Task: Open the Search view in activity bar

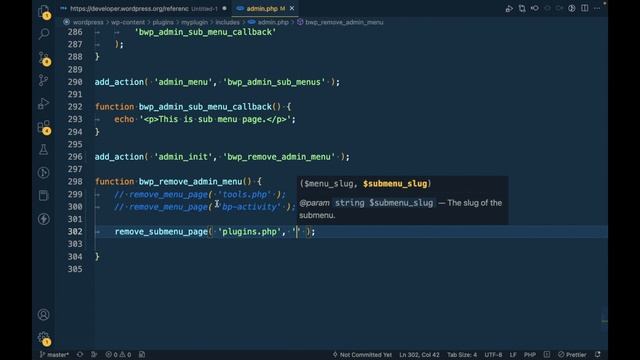Action: (x=44, y=34)
